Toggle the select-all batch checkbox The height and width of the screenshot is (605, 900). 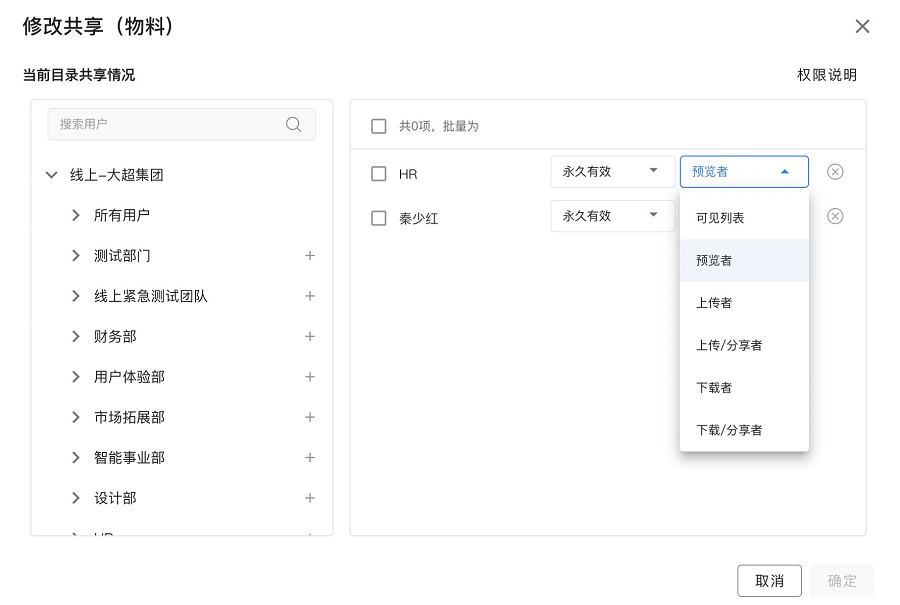378,126
